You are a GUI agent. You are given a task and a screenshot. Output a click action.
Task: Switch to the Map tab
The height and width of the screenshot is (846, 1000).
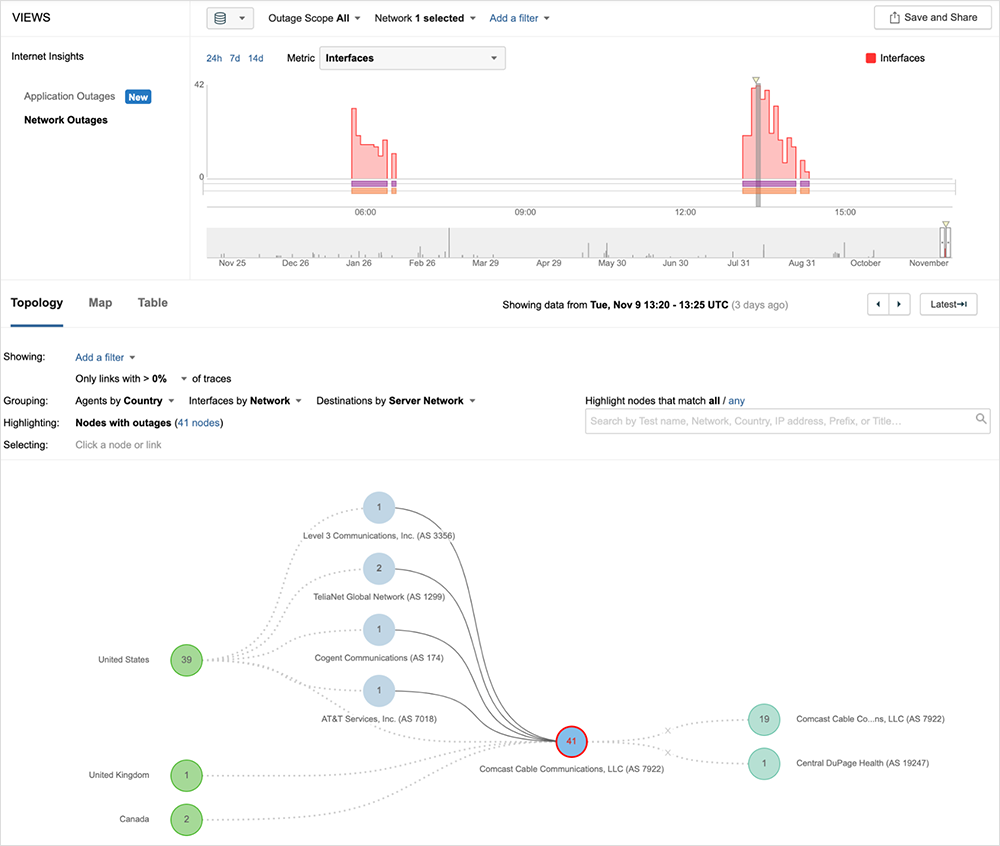(100, 303)
